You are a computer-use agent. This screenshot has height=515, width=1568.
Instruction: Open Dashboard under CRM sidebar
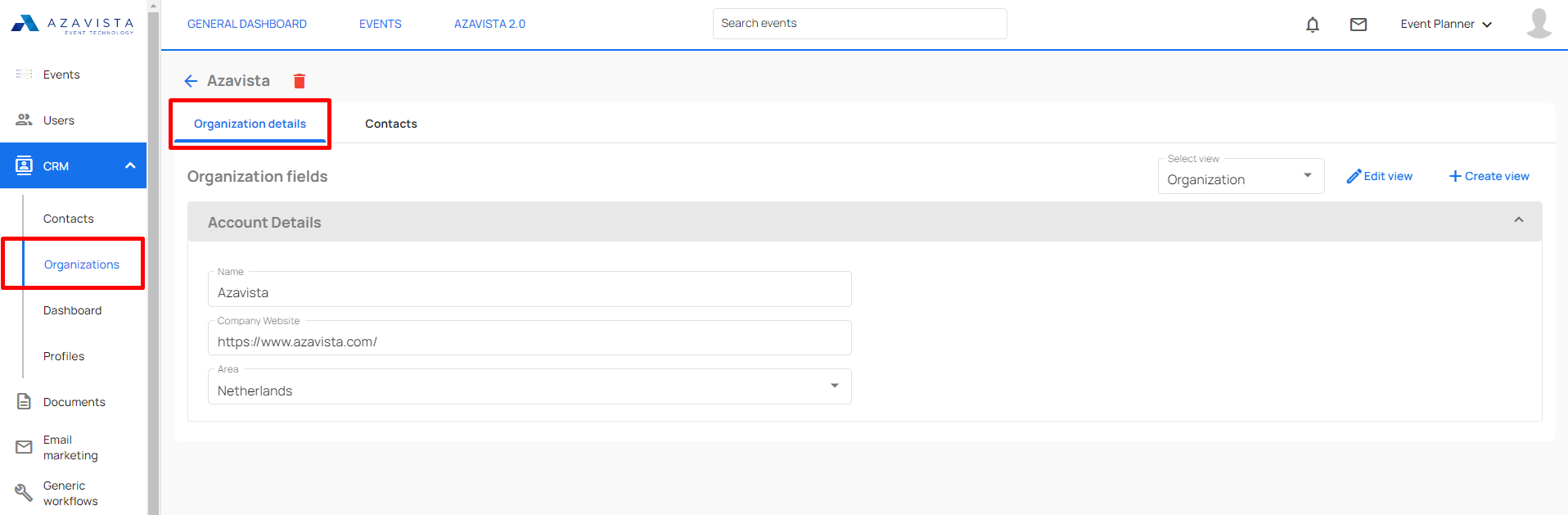[73, 310]
